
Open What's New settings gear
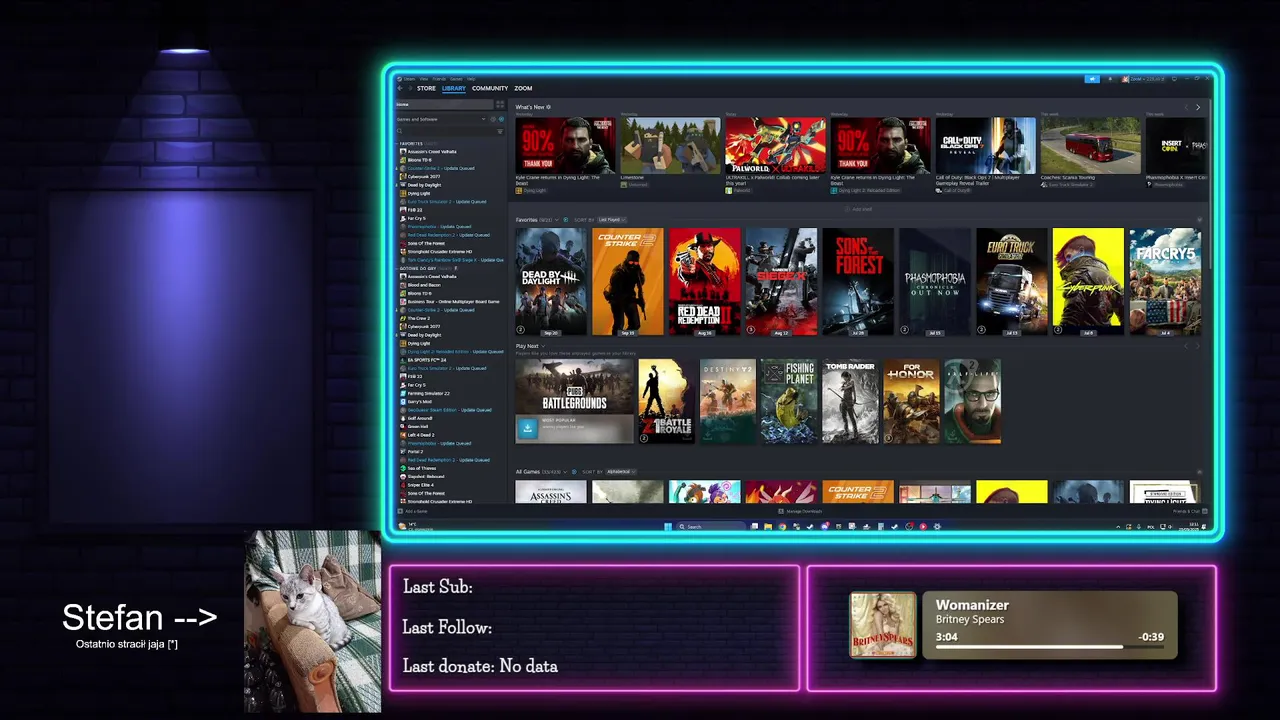click(x=548, y=107)
